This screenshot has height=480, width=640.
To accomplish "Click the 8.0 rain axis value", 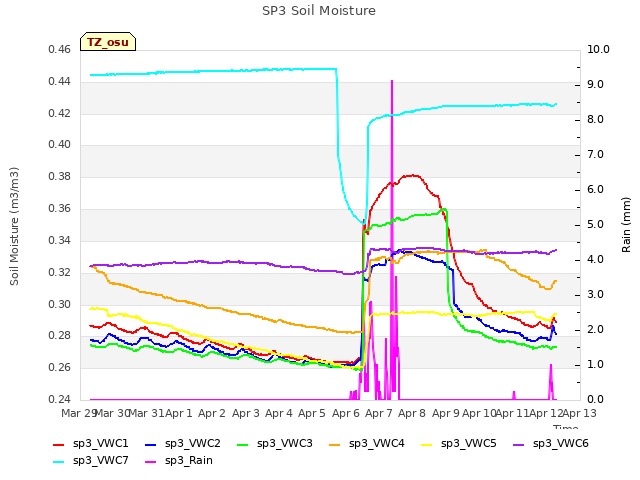I will tap(596, 120).
